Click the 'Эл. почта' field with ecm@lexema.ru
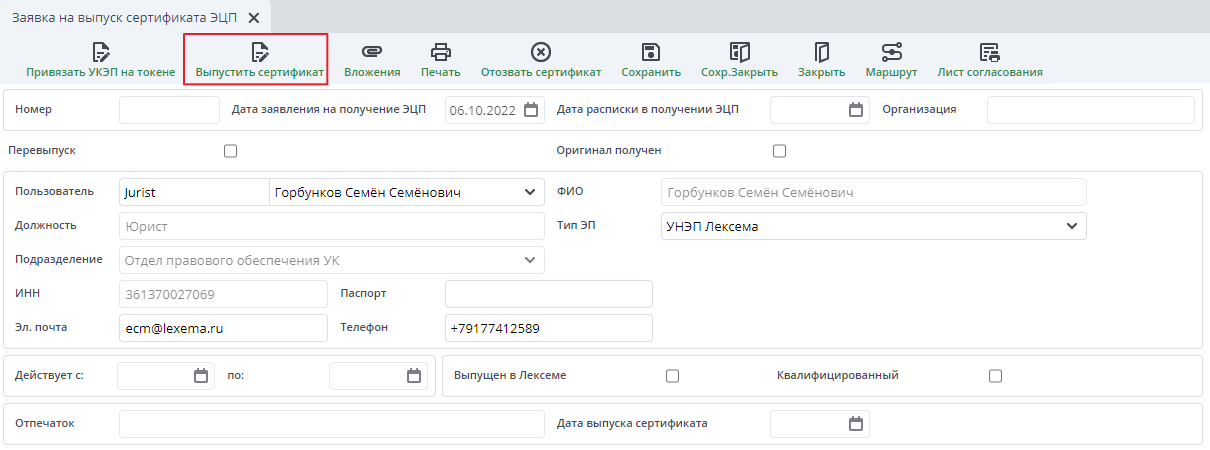1210x450 pixels. tap(223, 328)
